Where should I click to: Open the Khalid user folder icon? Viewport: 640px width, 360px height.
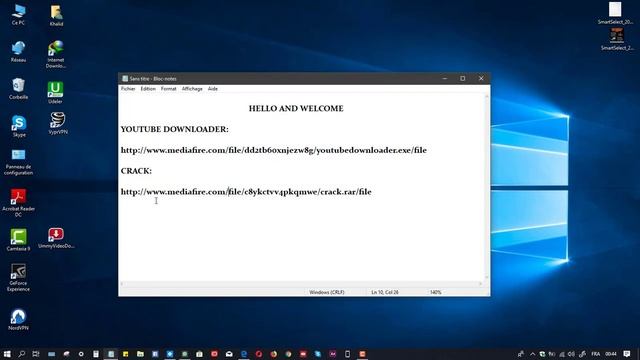pos(56,16)
